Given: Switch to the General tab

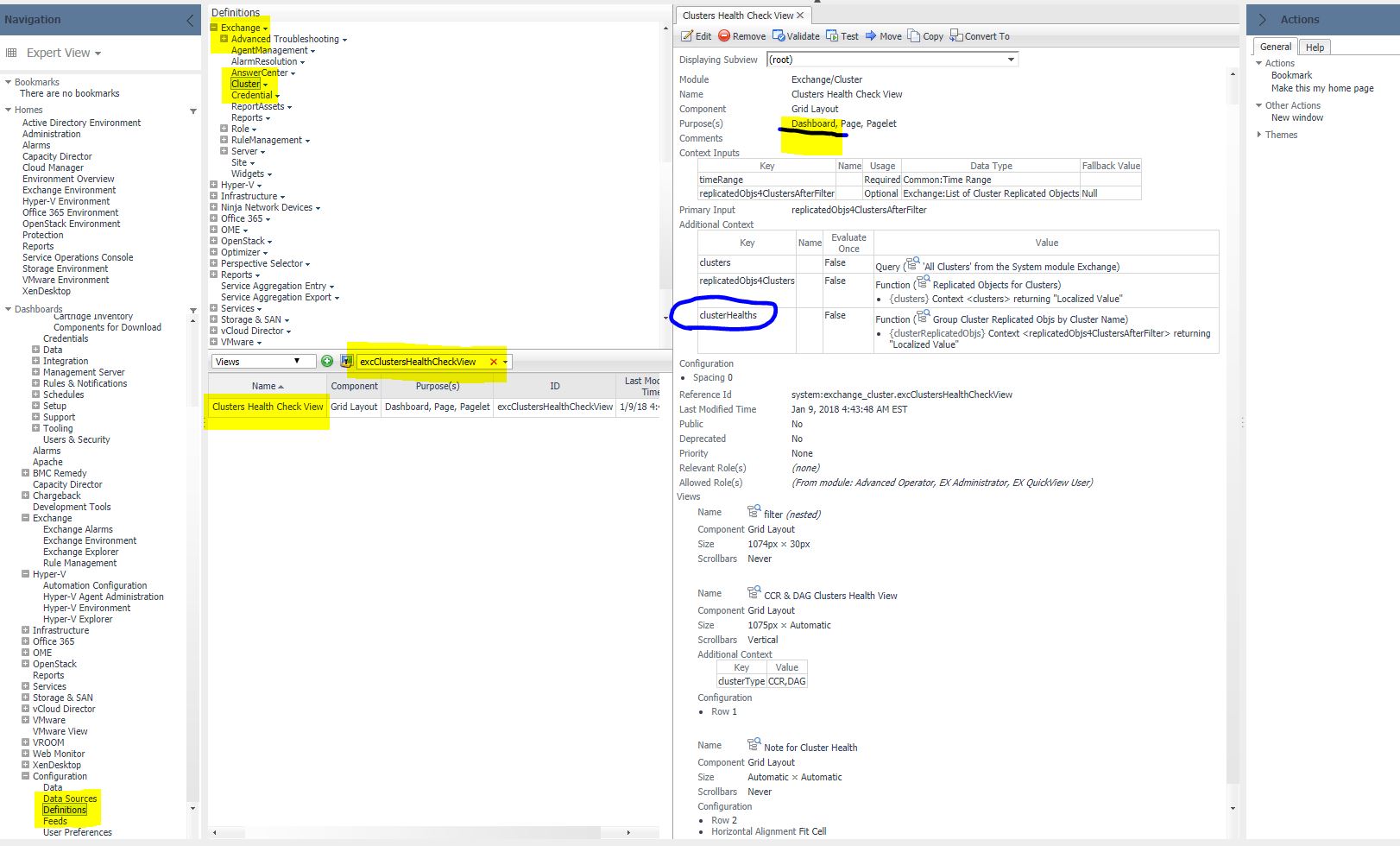Looking at the screenshot, I should [1275, 47].
